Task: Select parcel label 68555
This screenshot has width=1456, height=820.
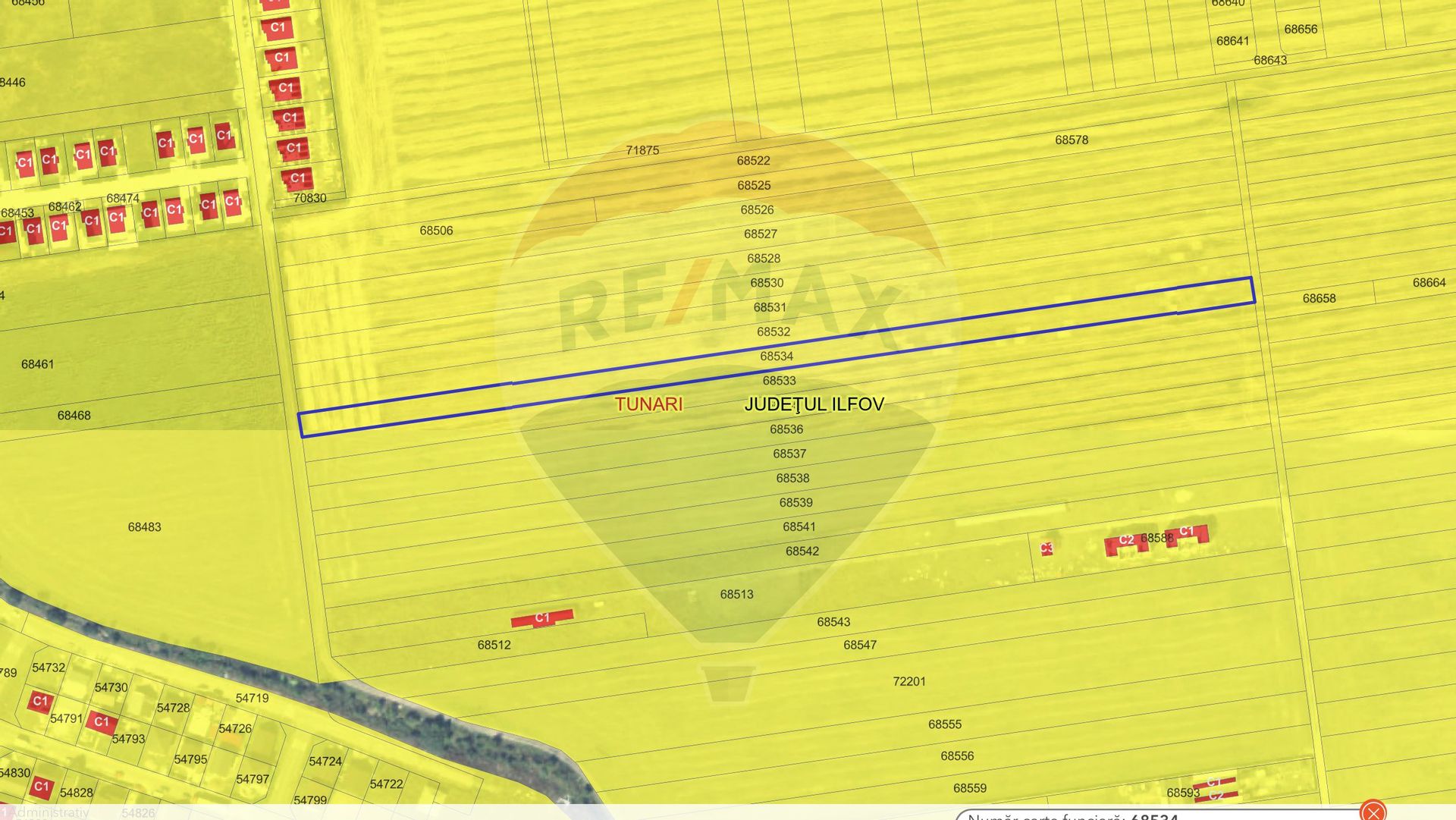Action: click(945, 724)
